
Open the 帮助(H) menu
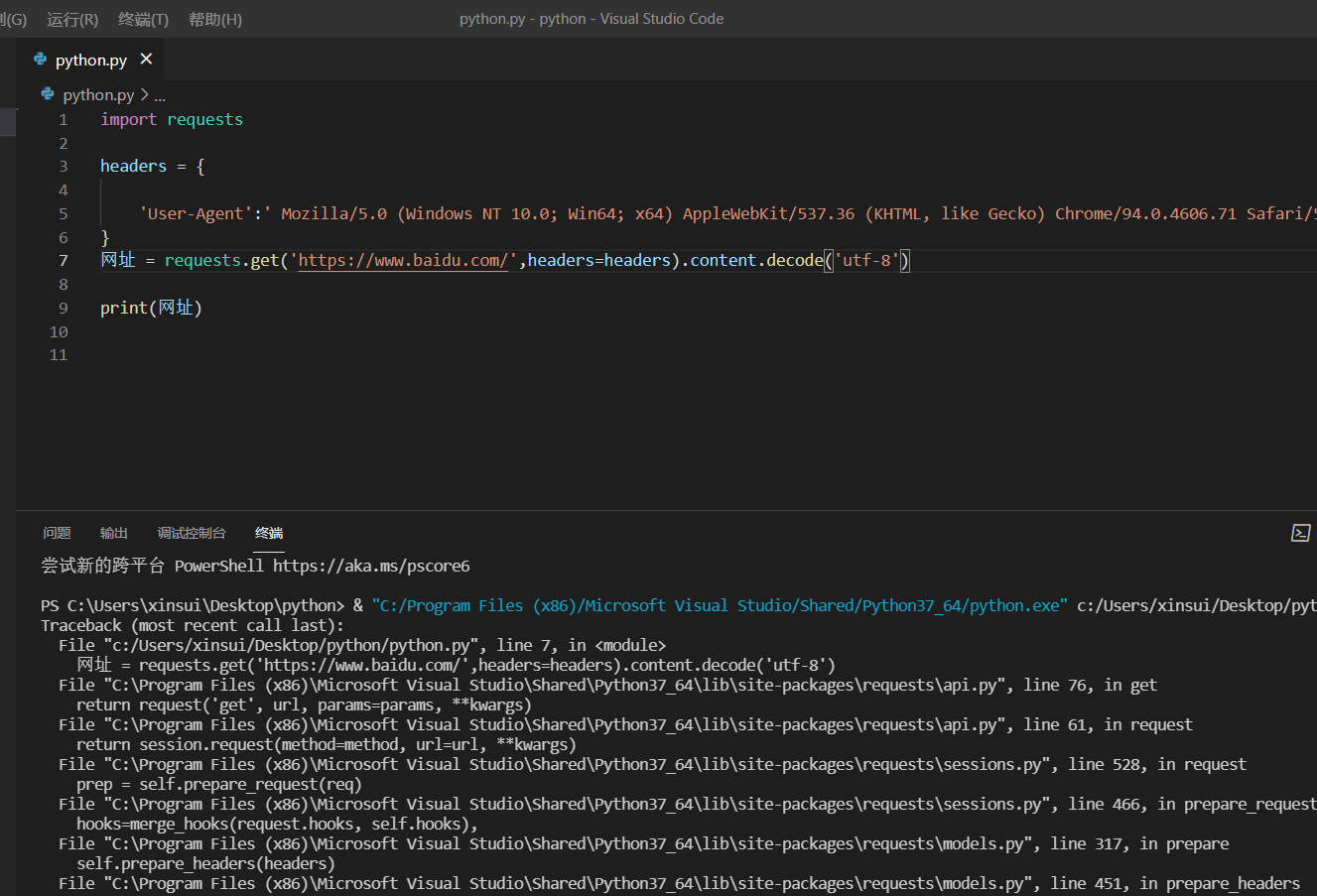tap(214, 20)
